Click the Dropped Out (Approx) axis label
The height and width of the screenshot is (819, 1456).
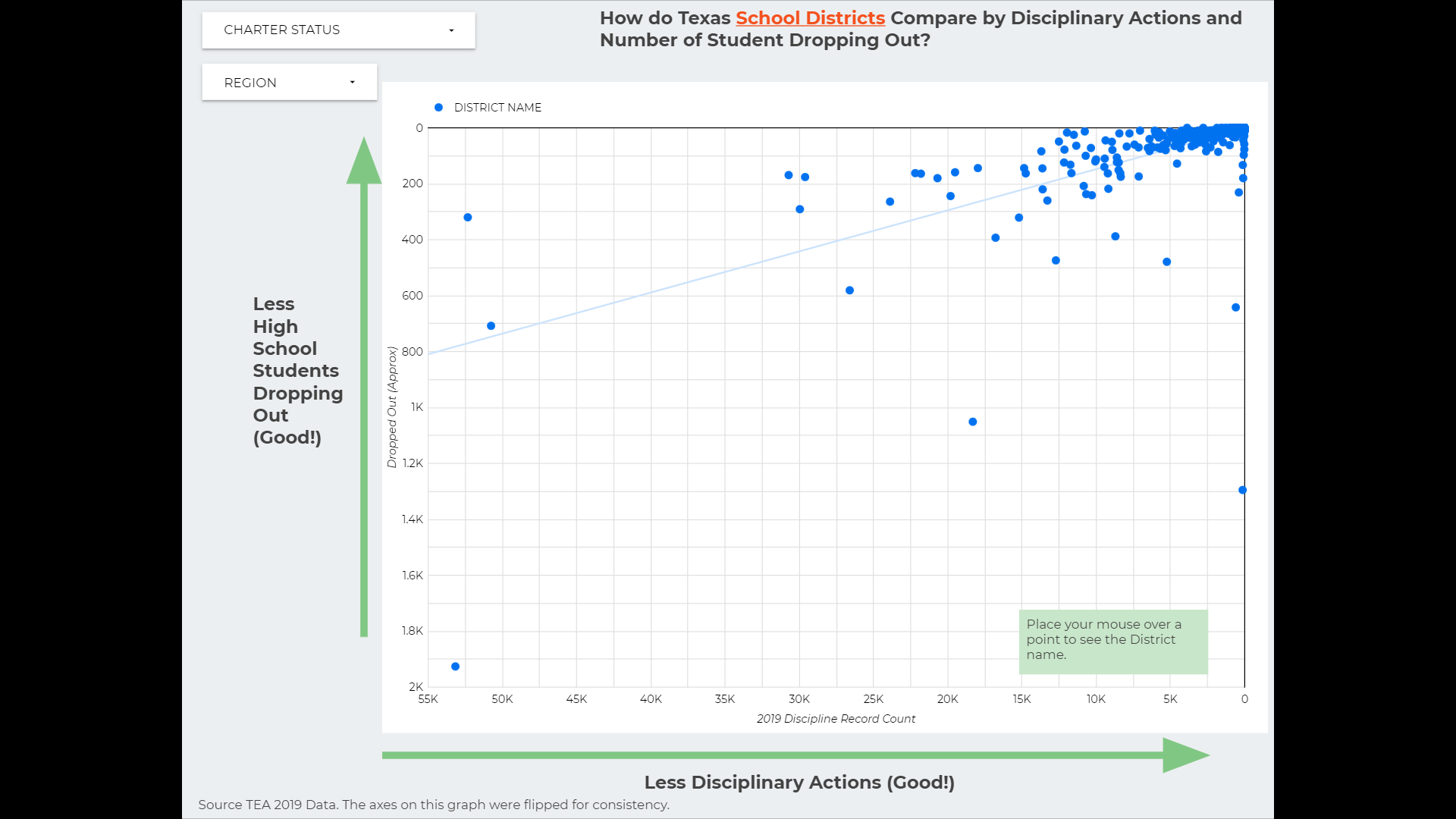[x=392, y=407]
